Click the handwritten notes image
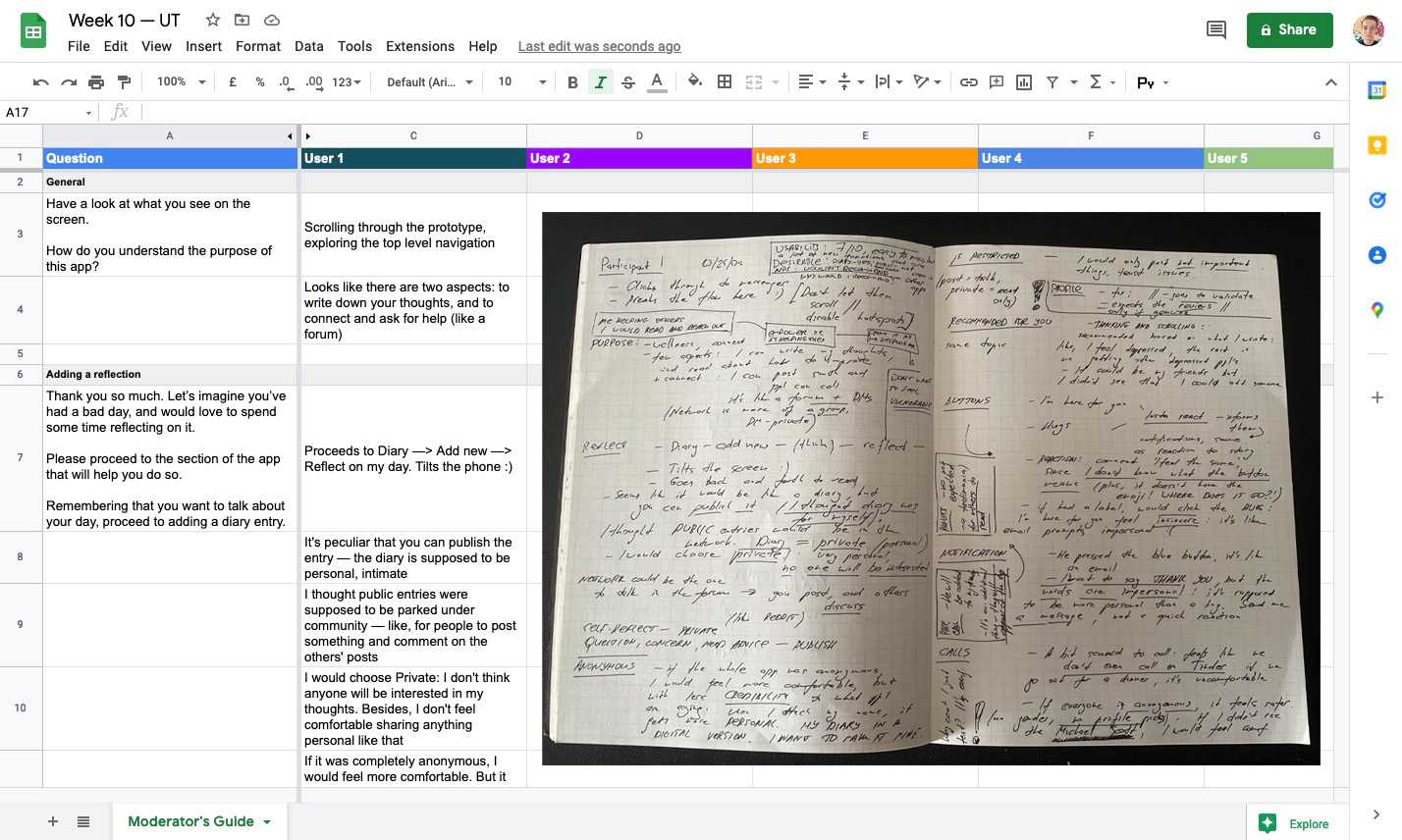The image size is (1402, 840). (930, 488)
